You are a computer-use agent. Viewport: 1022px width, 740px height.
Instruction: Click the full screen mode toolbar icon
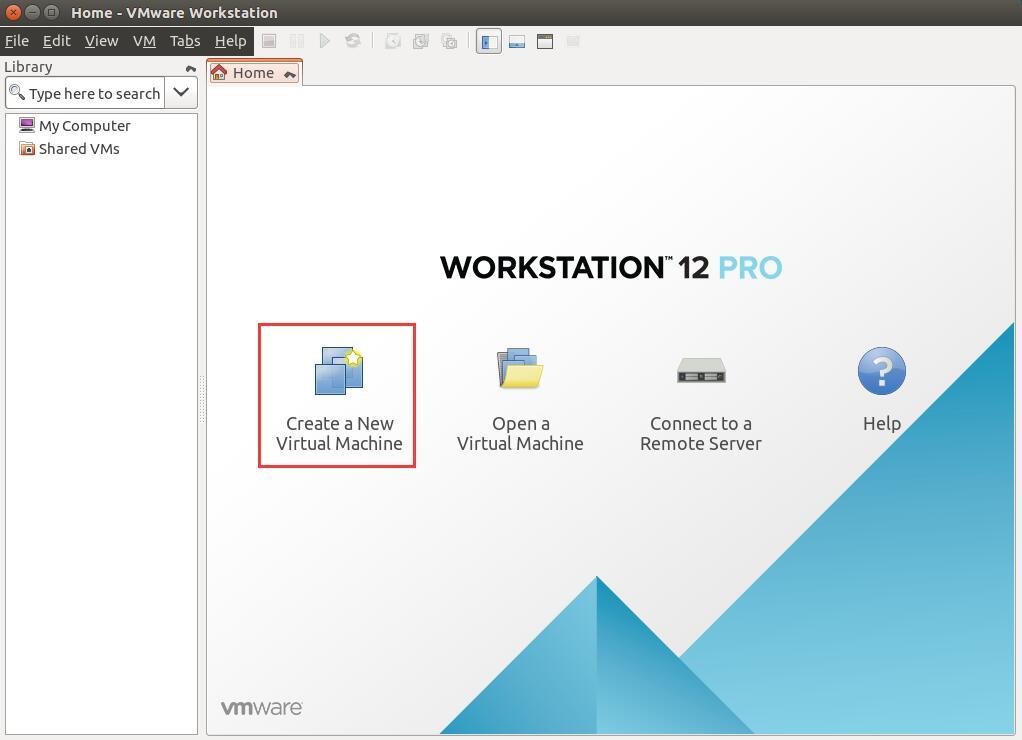click(x=545, y=42)
